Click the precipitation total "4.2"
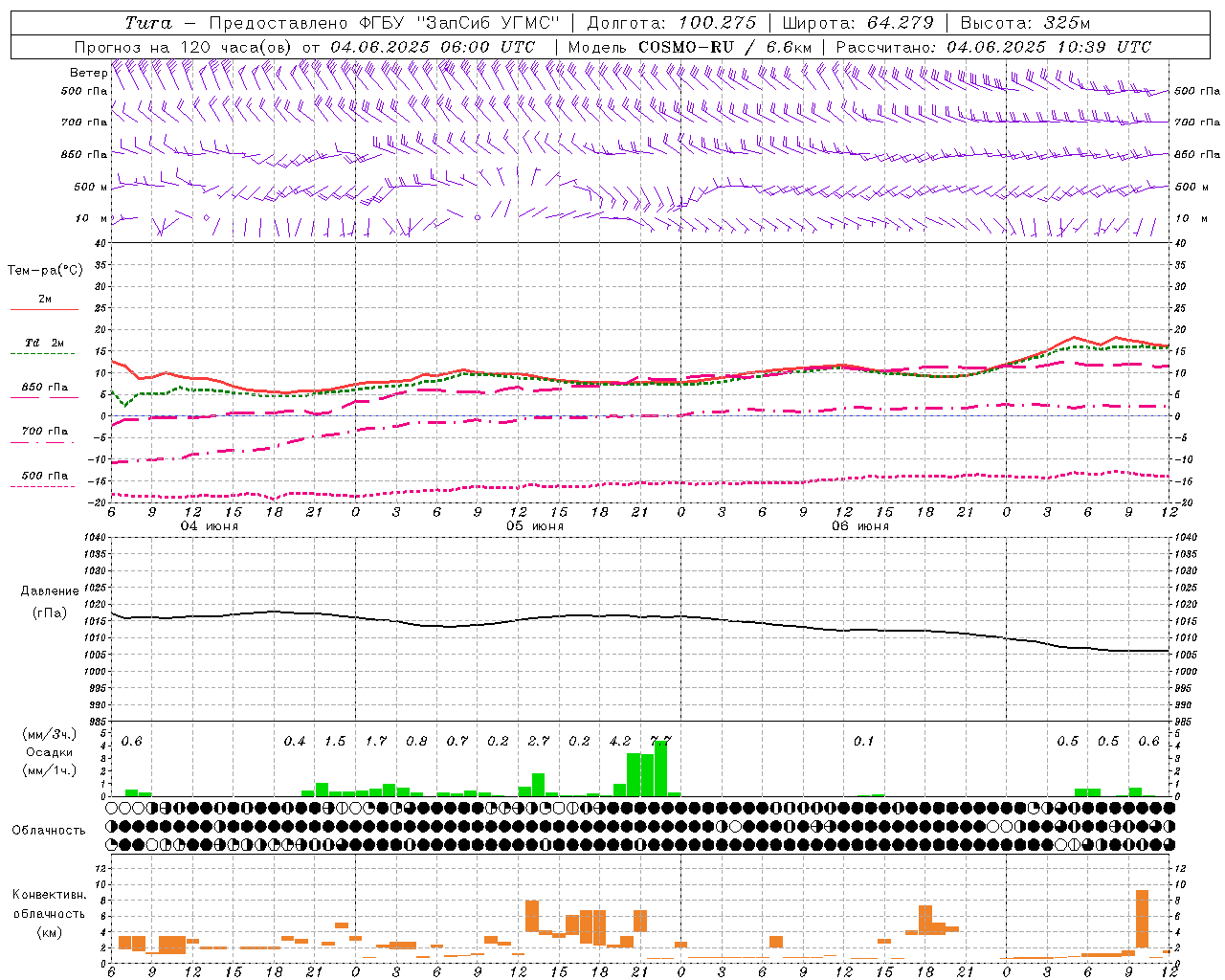Screen dimensions: 1225x980 pyautogui.click(x=620, y=742)
